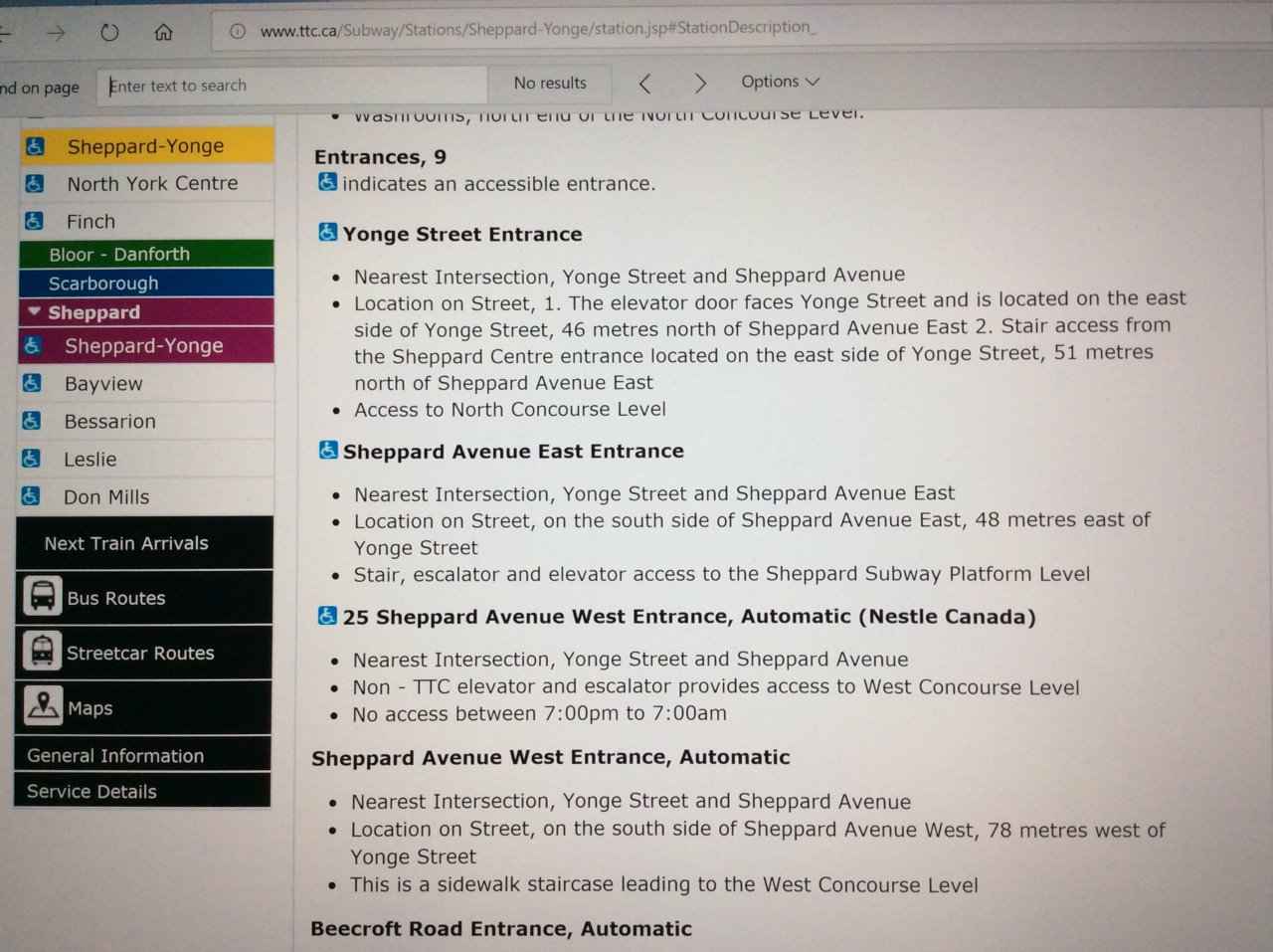Image resolution: width=1273 pixels, height=952 pixels.
Task: Click accessibility icon beside North York Centre
Action: click(x=35, y=184)
